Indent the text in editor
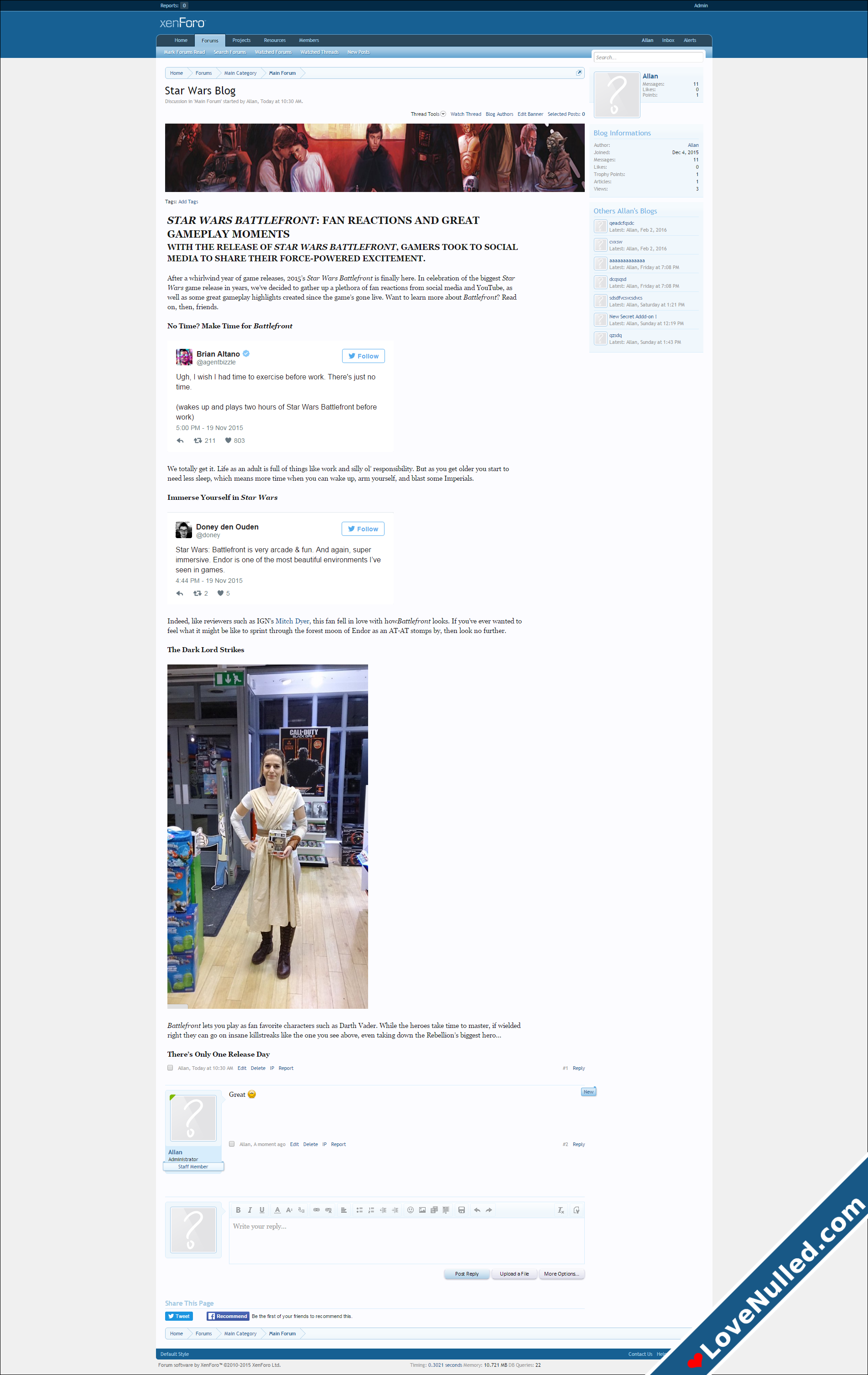 [395, 1210]
